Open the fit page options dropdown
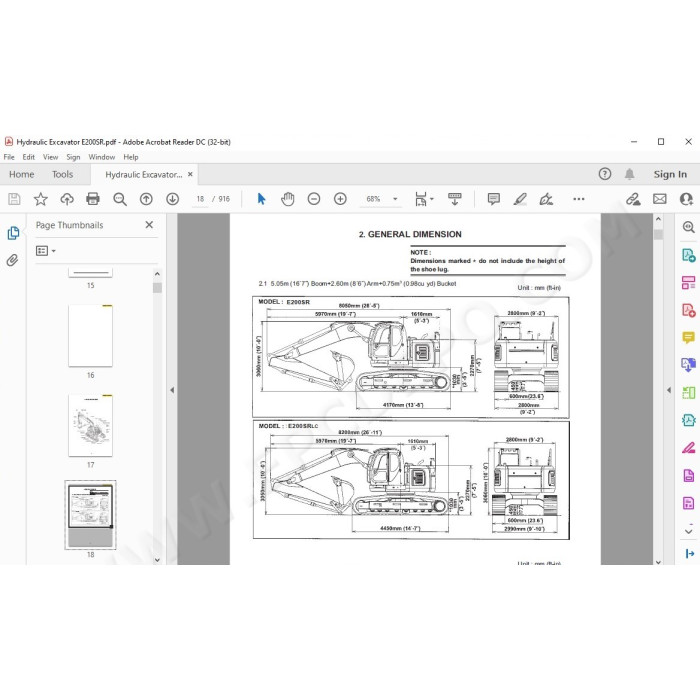 click(x=424, y=199)
